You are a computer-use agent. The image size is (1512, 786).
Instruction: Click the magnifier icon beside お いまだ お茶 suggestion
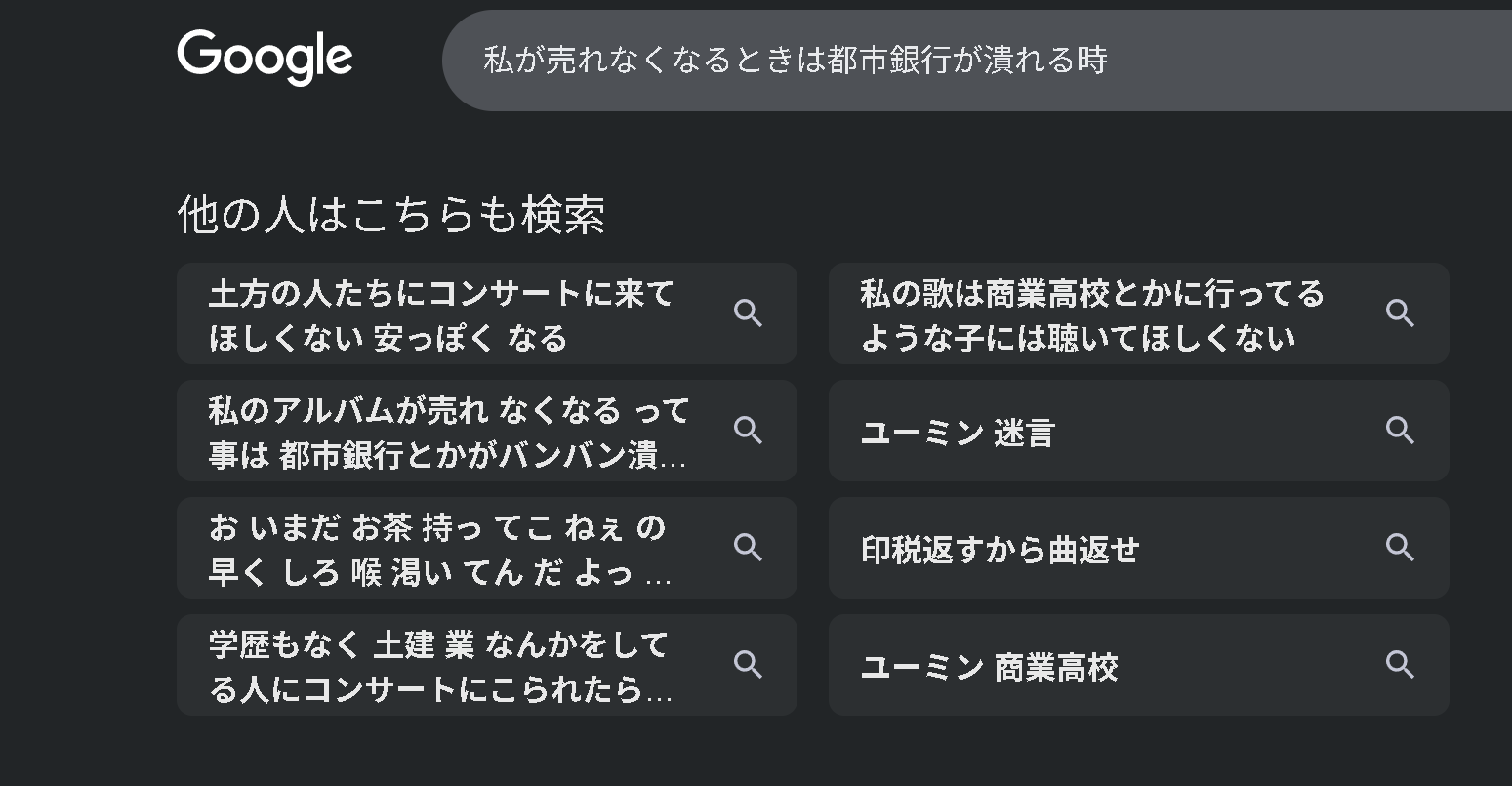[x=748, y=548]
